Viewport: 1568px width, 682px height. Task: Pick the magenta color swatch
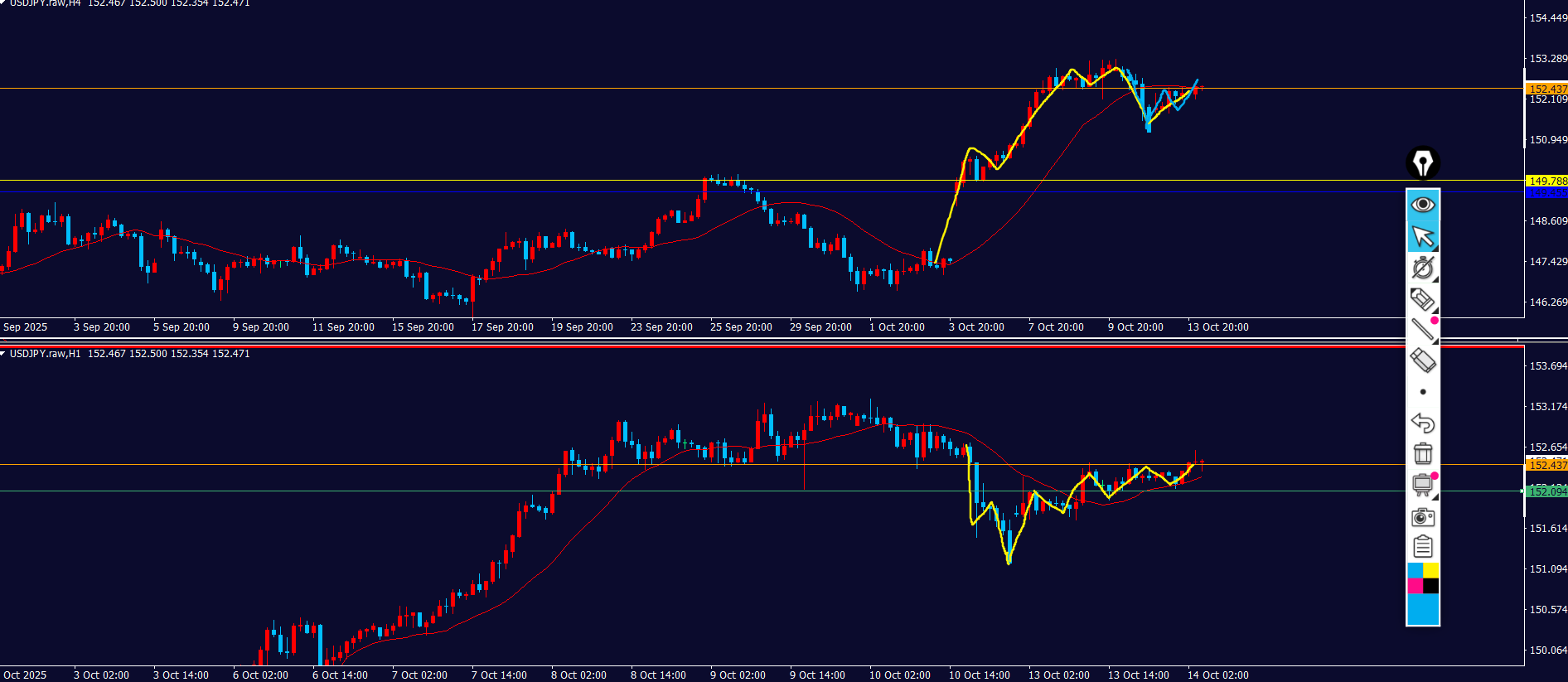click(1416, 586)
